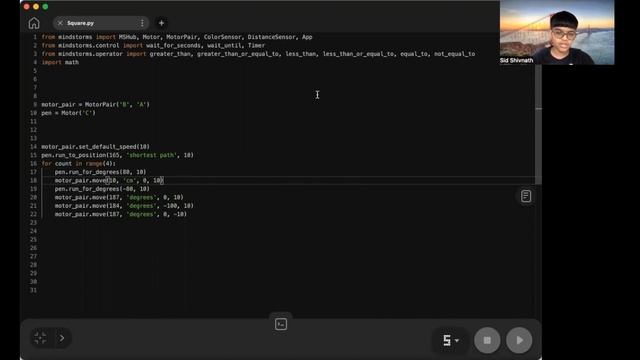The width and height of the screenshot is (640, 360).
Task: Open the knowledge base panel icon
Action: pyautogui.click(x=526, y=196)
